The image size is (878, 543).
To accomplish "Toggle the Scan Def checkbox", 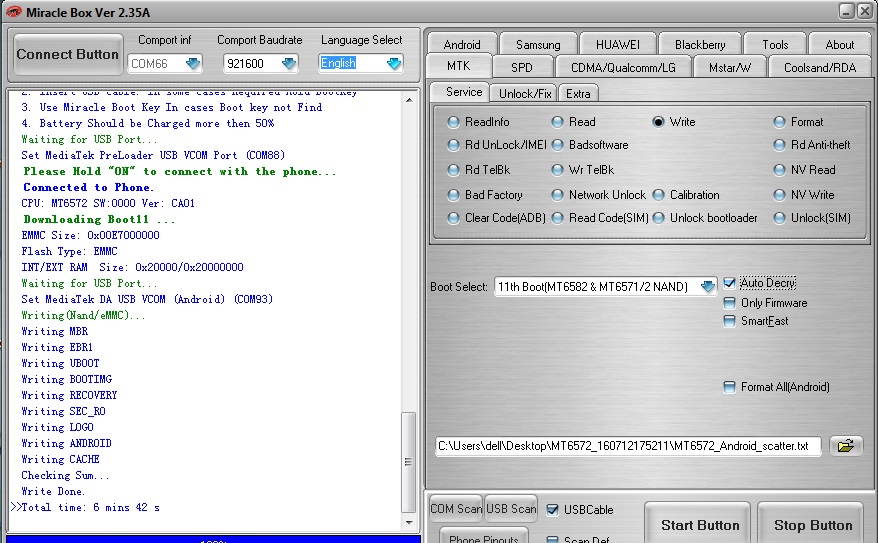I will 552,540.
